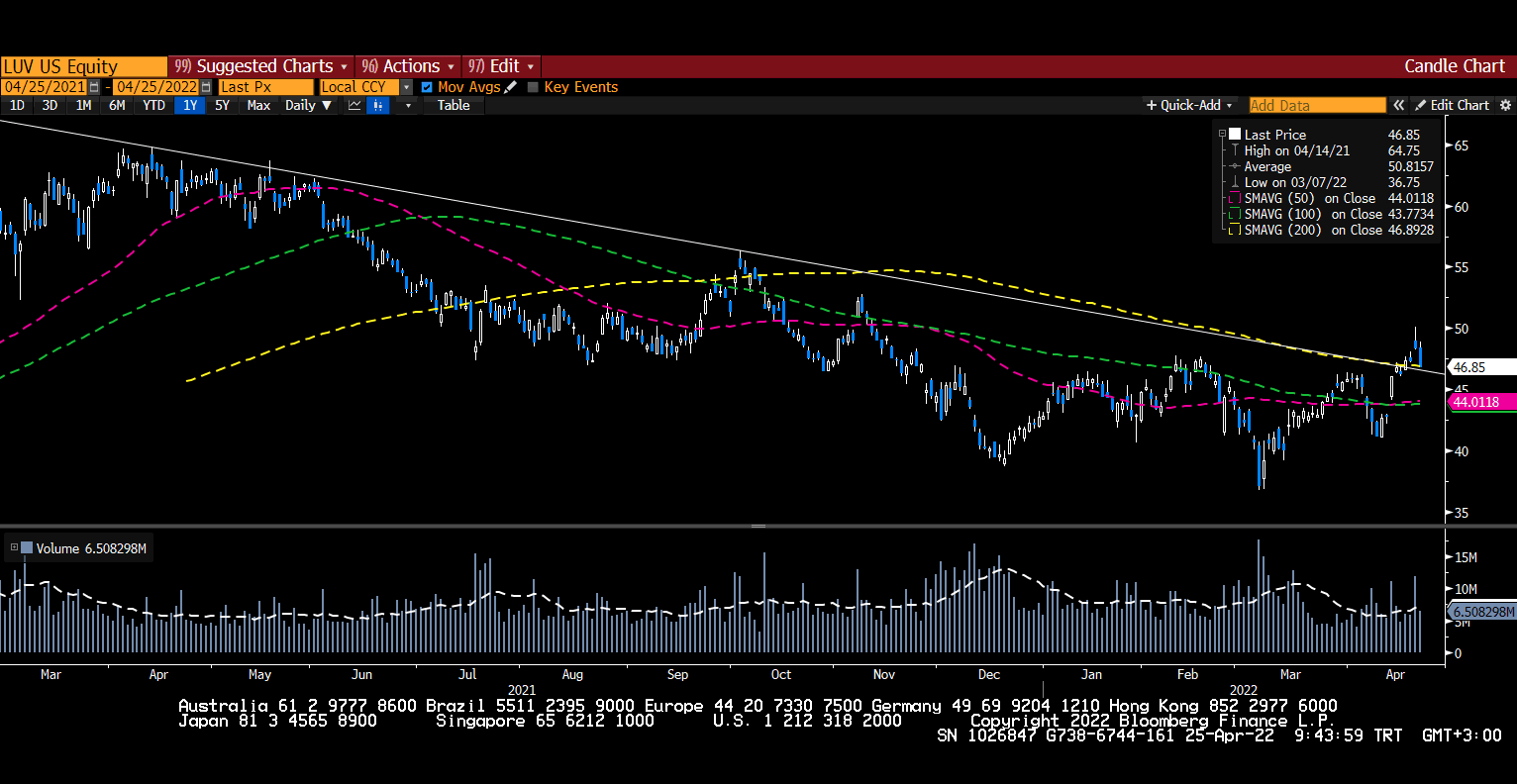Open the Actions dropdown menu
The height and width of the screenshot is (784, 1517).
pos(407,66)
